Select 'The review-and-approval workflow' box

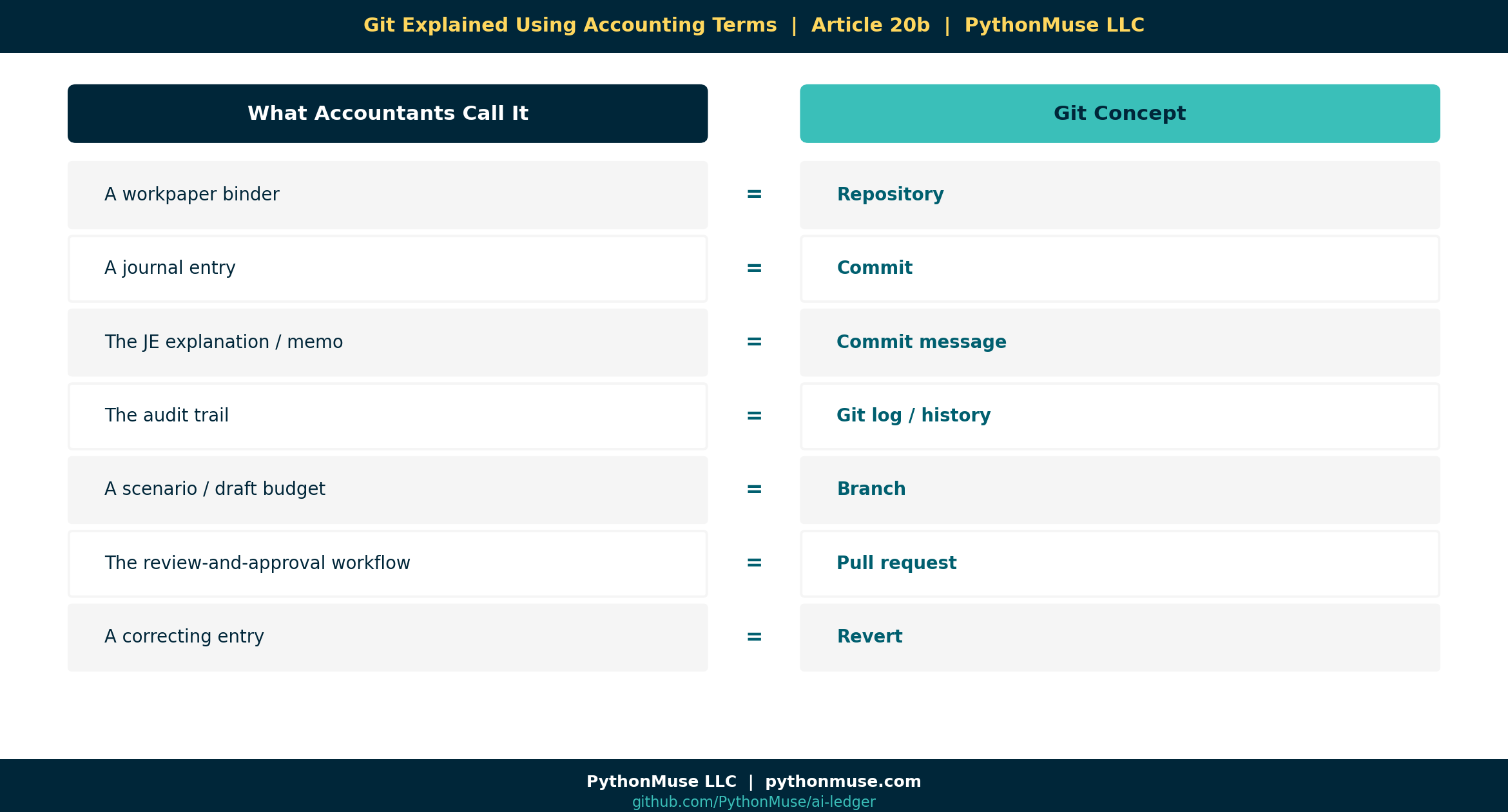[x=387, y=564]
